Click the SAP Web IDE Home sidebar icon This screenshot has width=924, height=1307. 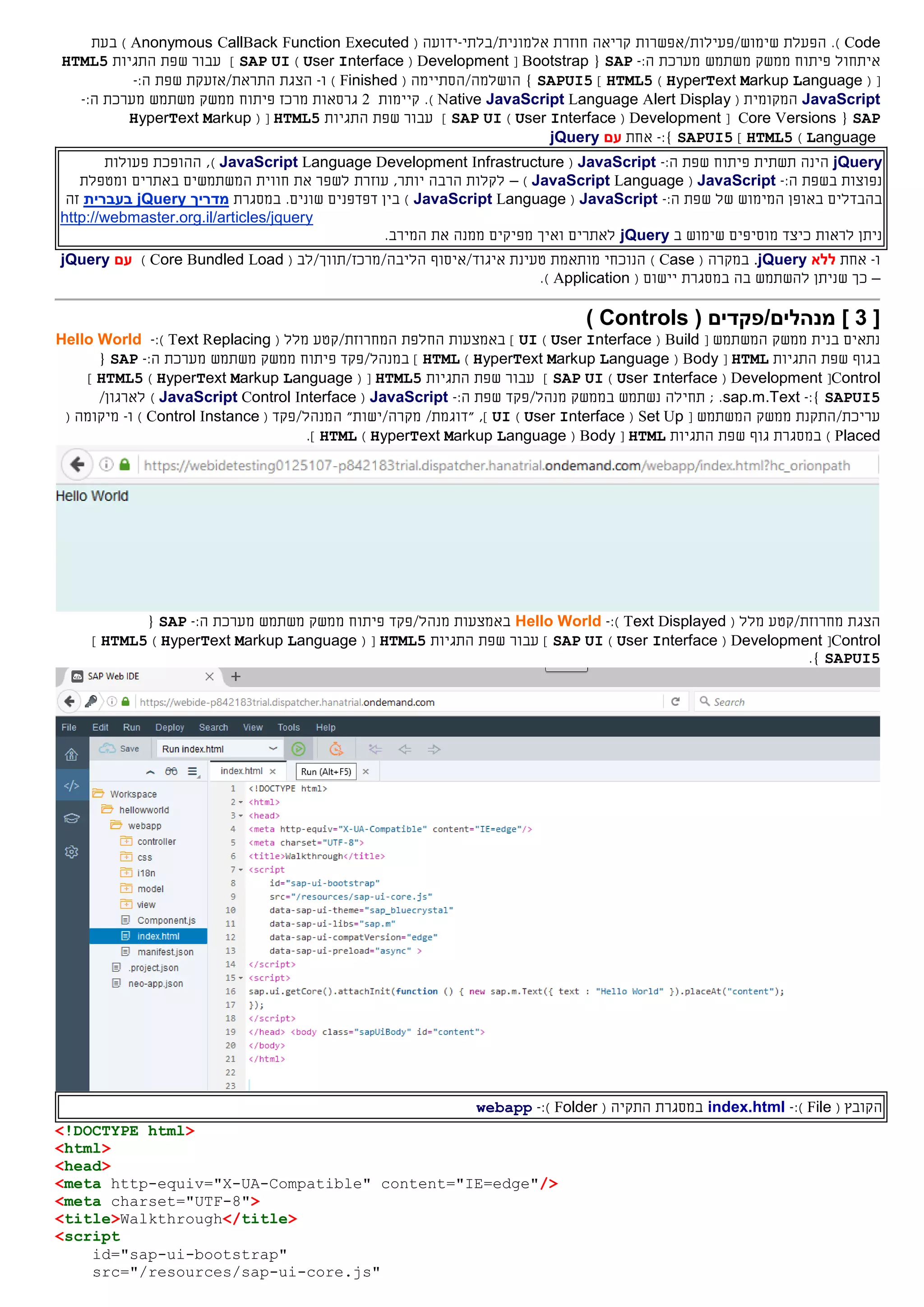[72, 755]
